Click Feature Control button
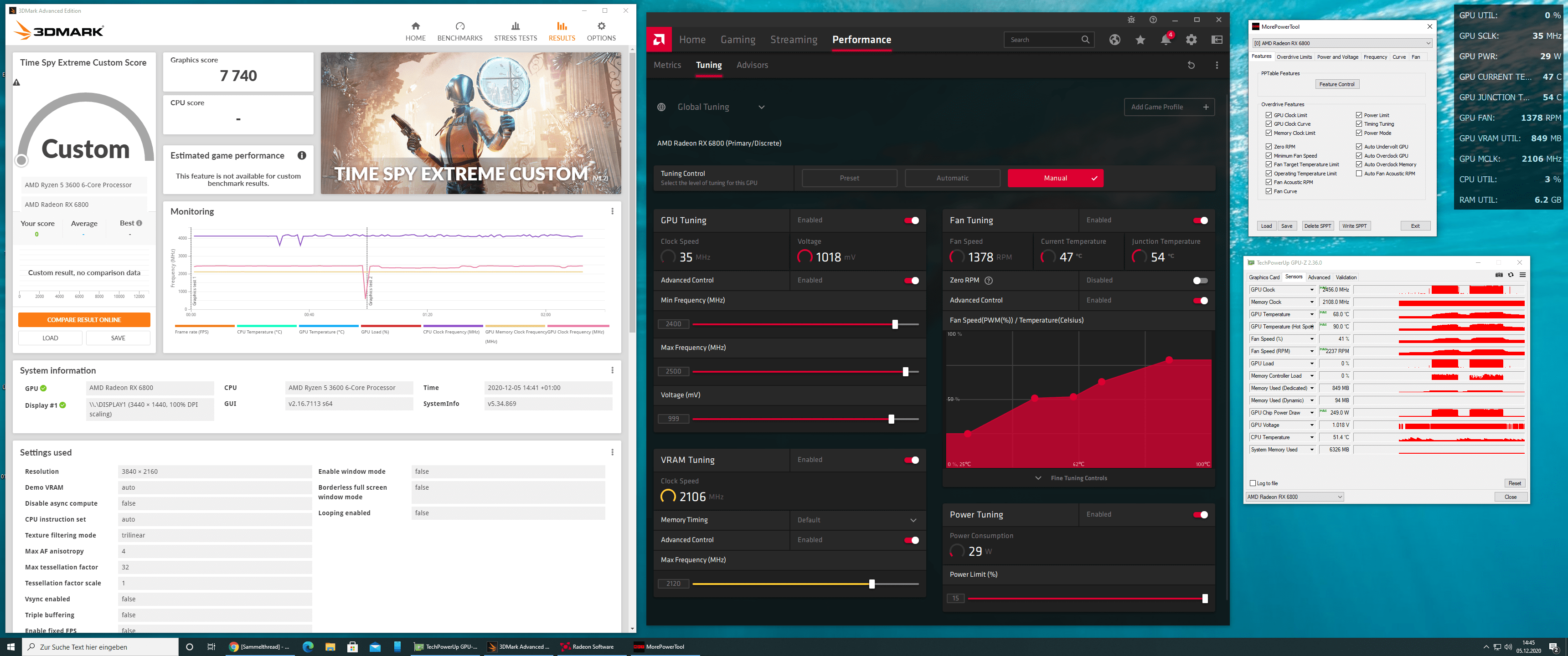This screenshot has width=1568, height=656. [x=1337, y=85]
